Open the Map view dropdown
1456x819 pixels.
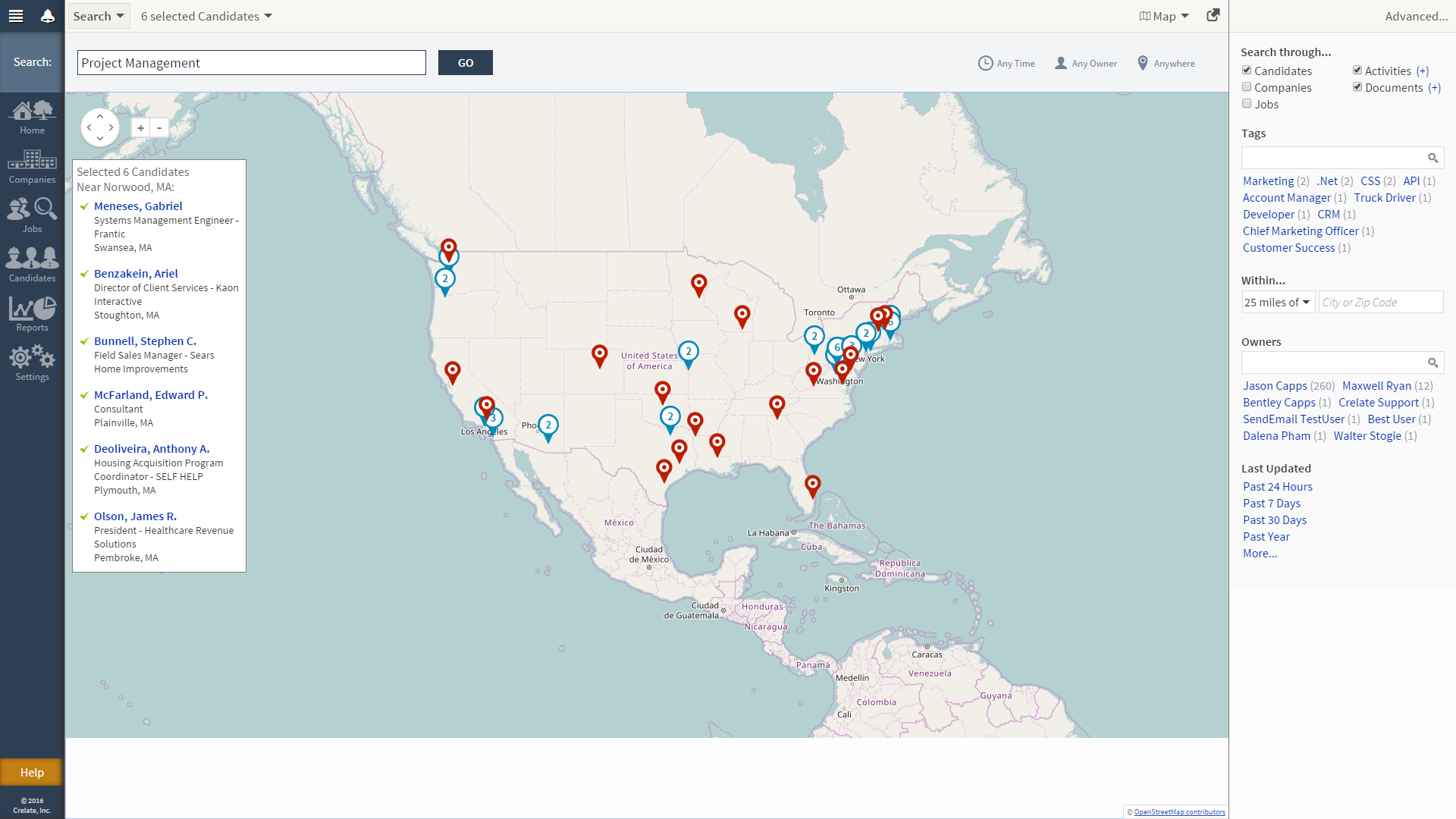click(x=1164, y=16)
